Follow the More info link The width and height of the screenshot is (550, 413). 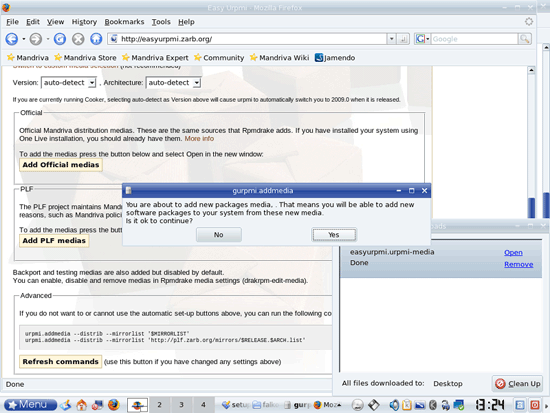pos(199,139)
